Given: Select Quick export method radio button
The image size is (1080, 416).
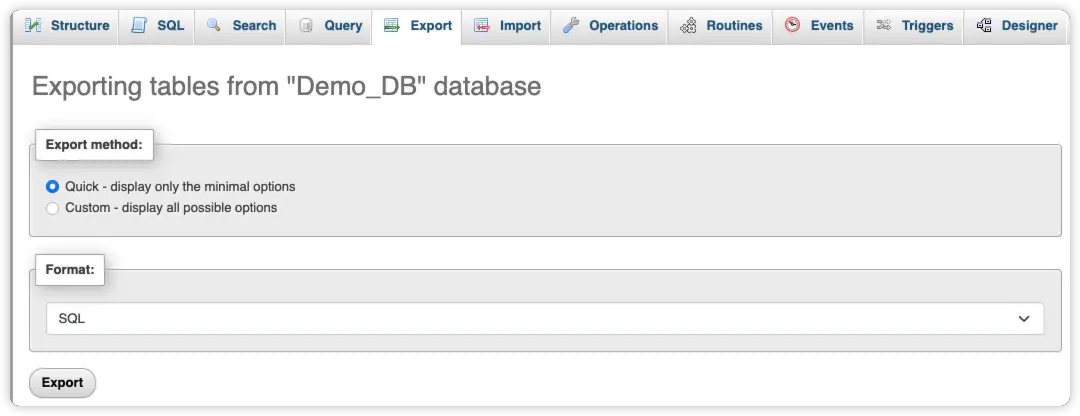Looking at the screenshot, I should coord(53,186).
